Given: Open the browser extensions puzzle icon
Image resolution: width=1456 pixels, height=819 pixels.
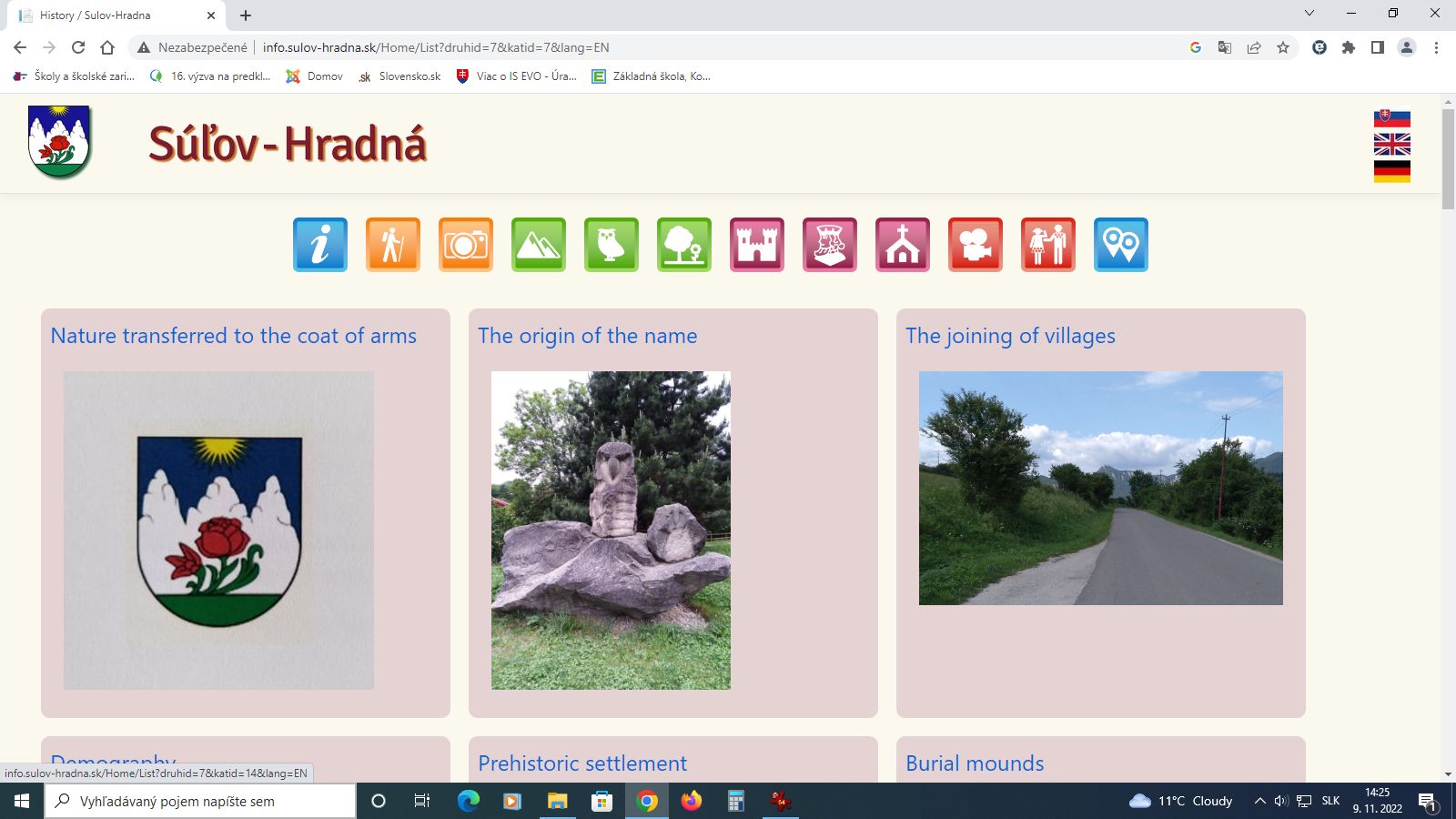Looking at the screenshot, I should tap(1349, 47).
